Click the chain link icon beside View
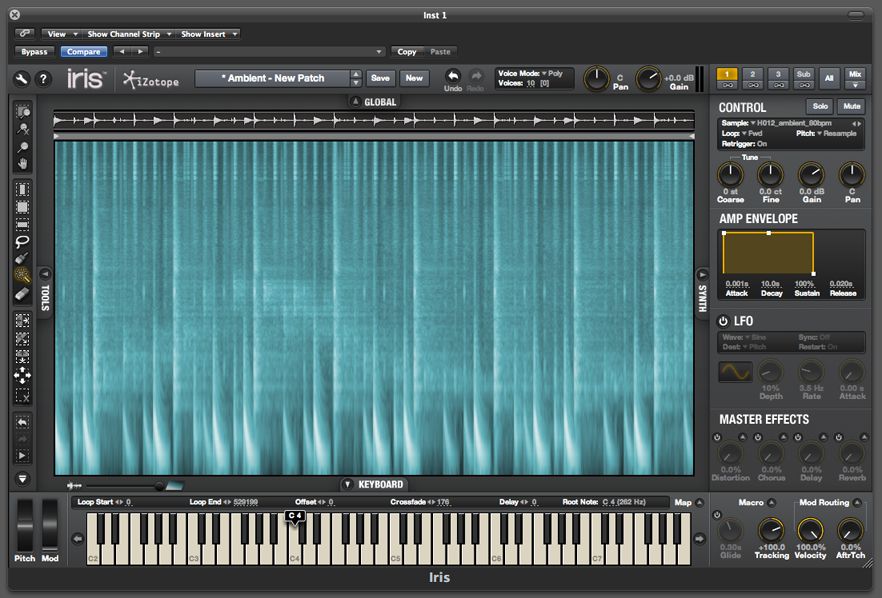Screen dimensions: 882x598 (x=25, y=34)
